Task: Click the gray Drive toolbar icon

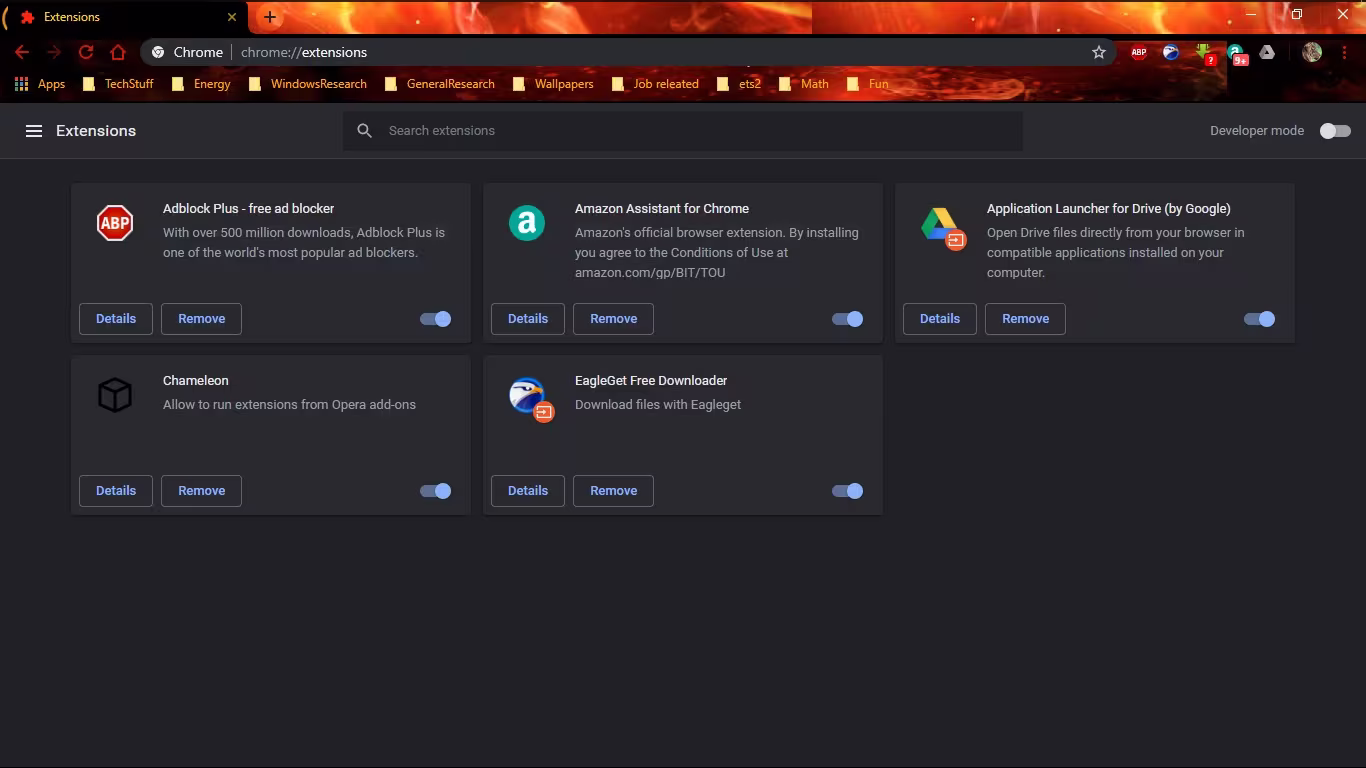Action: click(1267, 52)
